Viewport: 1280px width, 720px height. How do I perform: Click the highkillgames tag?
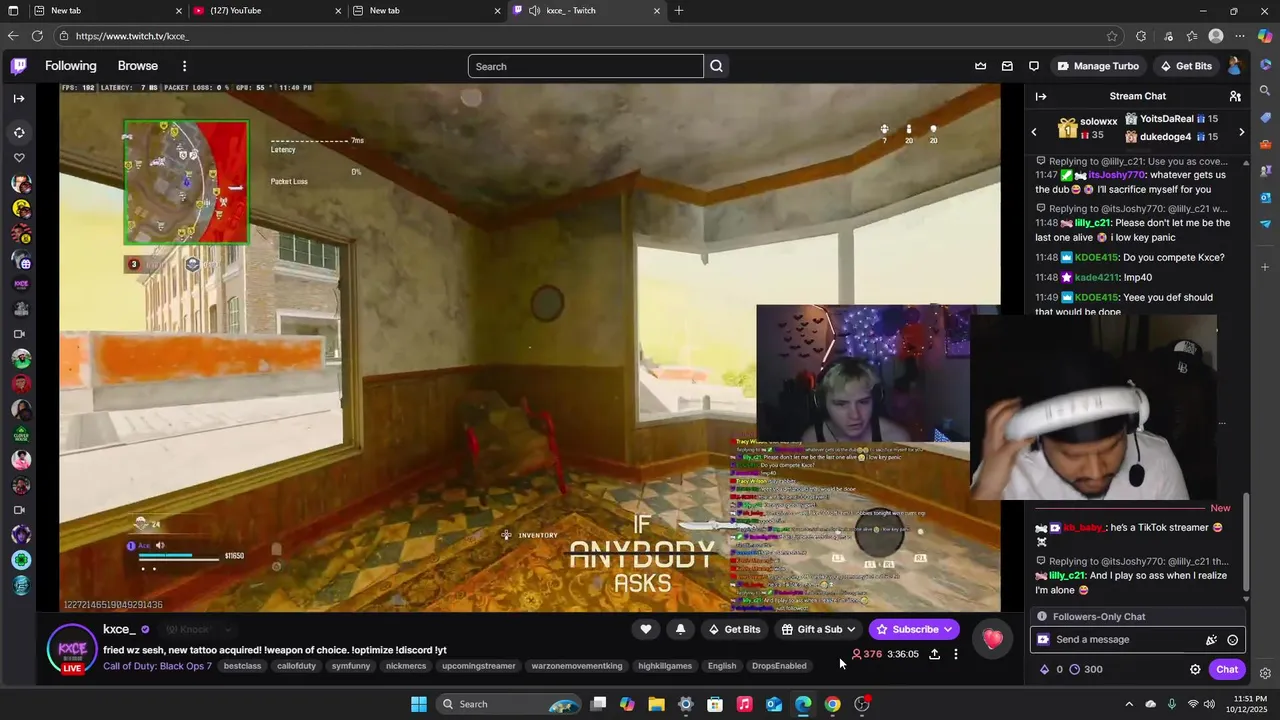(x=665, y=666)
